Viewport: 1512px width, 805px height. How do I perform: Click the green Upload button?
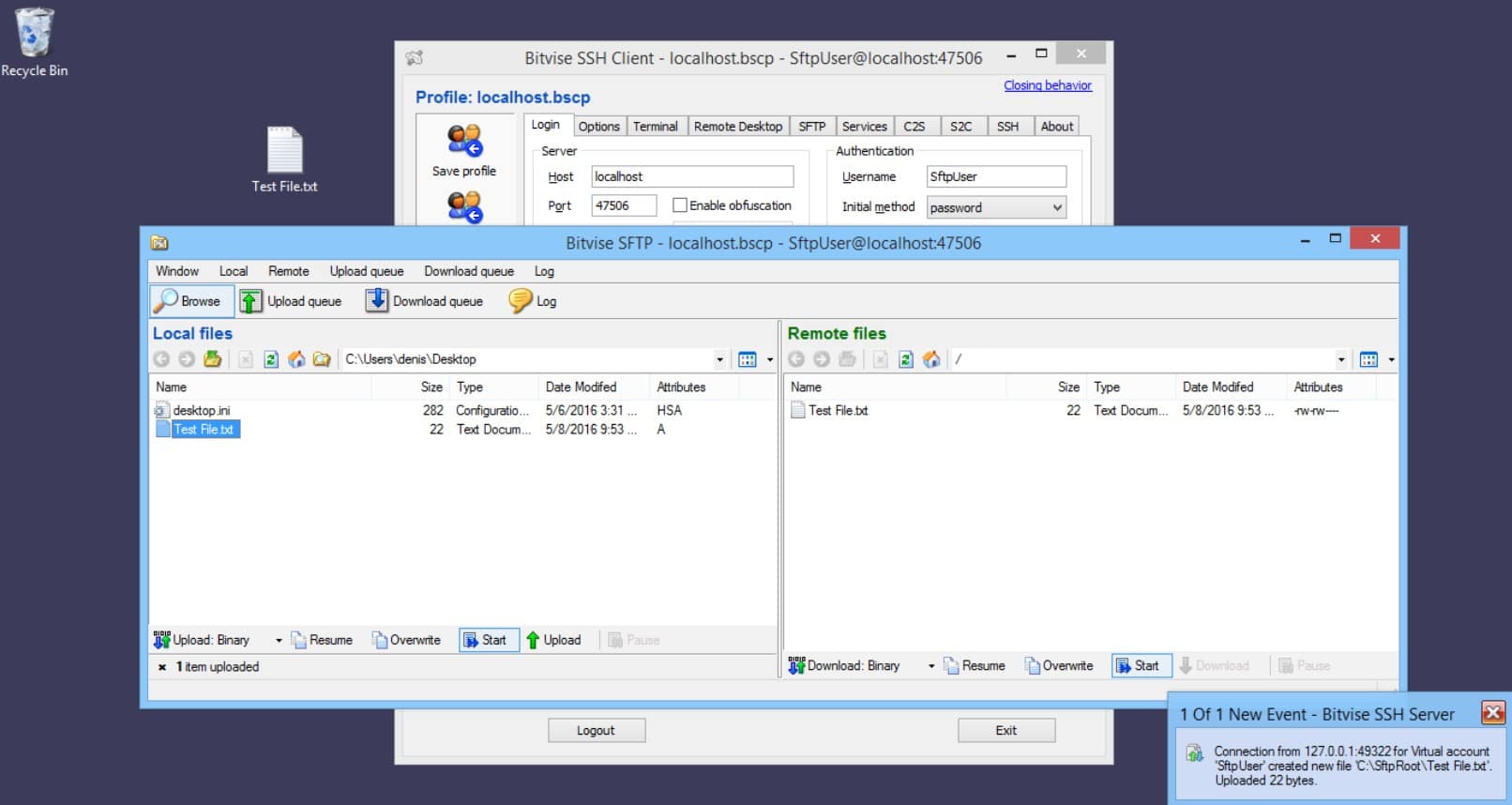(x=553, y=640)
